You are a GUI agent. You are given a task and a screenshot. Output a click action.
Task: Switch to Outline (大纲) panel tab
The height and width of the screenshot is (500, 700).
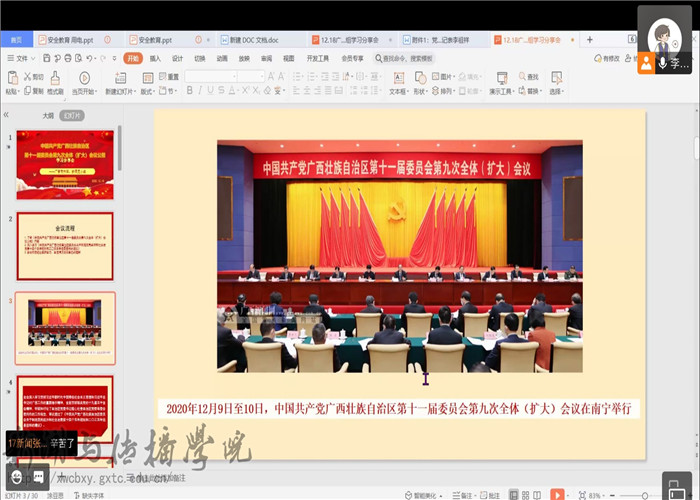(48, 116)
